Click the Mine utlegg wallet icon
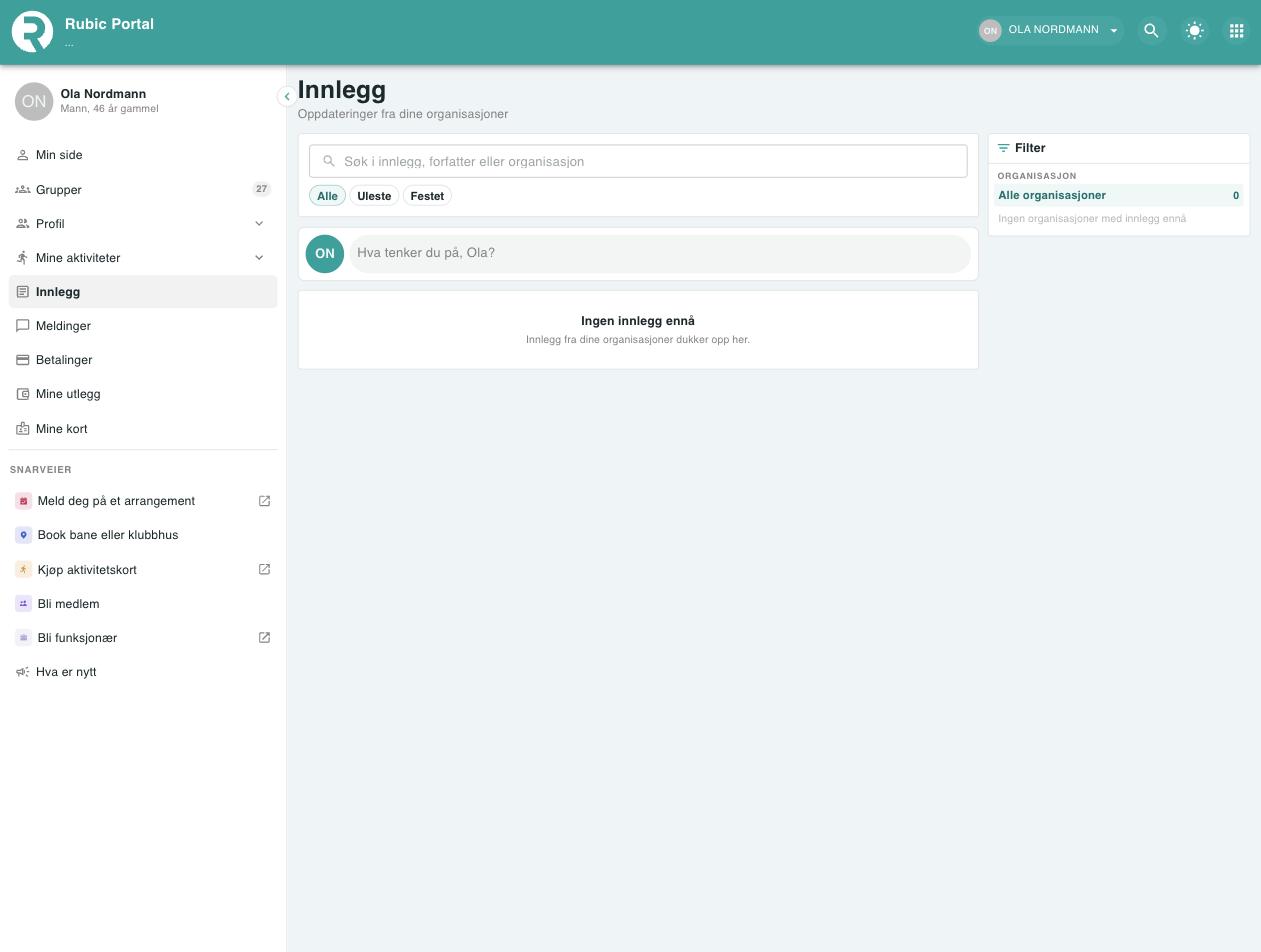 [23, 394]
